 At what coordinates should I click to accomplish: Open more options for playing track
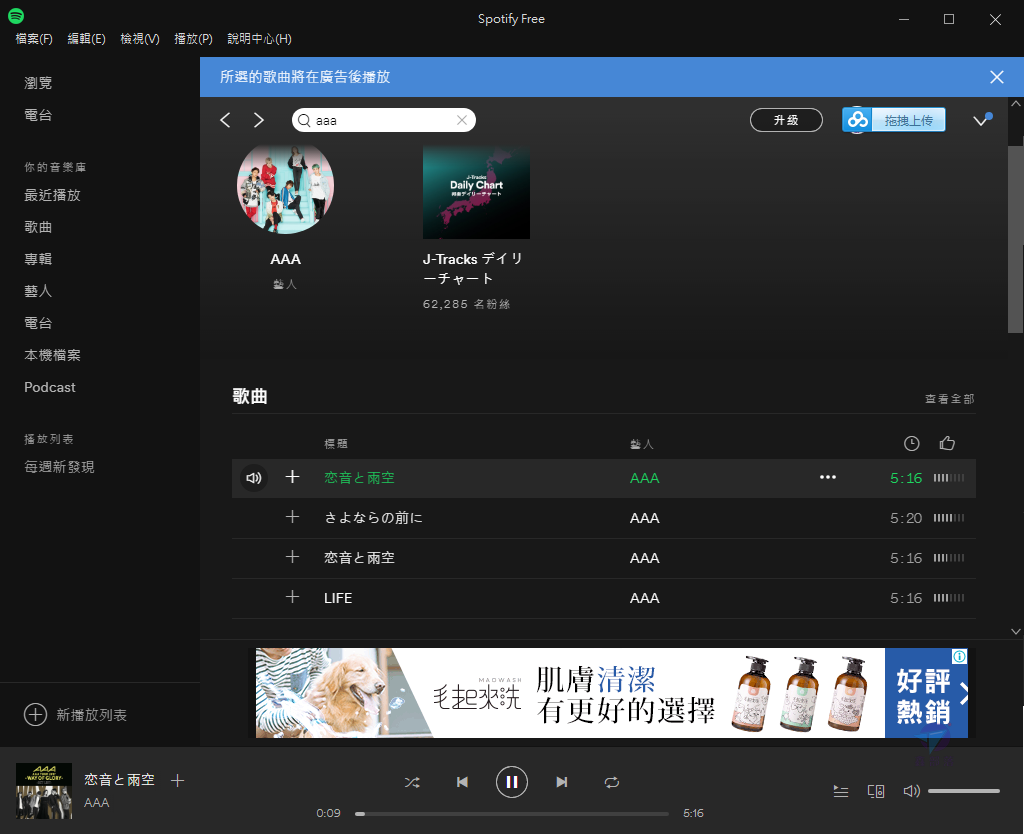(828, 477)
